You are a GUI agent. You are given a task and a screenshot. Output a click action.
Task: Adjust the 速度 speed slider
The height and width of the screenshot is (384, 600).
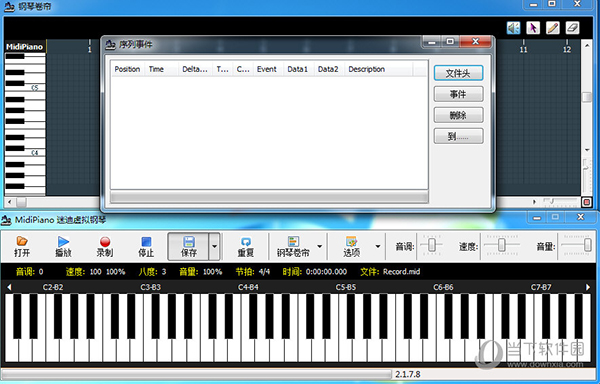click(x=502, y=245)
